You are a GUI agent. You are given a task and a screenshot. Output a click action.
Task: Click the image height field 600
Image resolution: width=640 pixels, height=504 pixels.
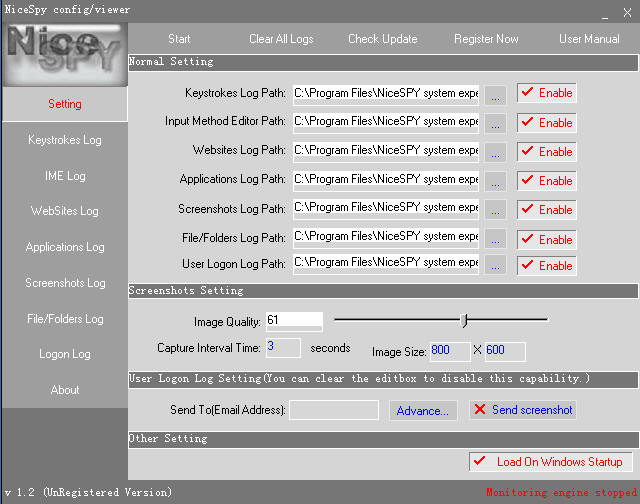[505, 351]
